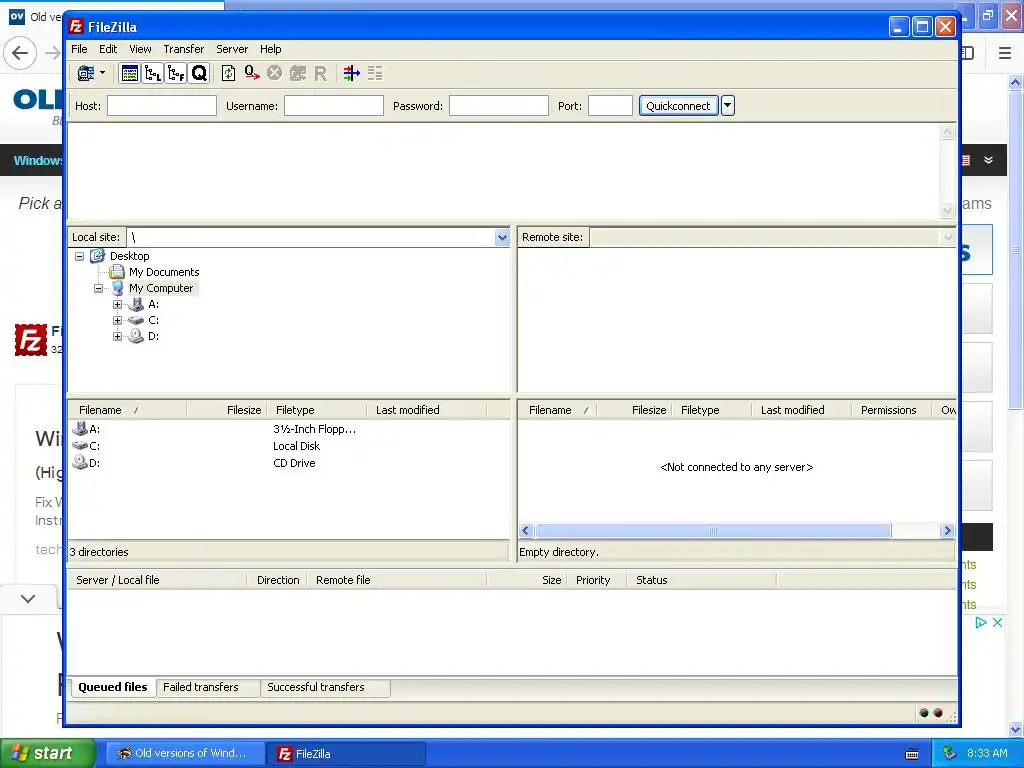The height and width of the screenshot is (768, 1024).
Task: Open the Help menu
Action: [270, 49]
